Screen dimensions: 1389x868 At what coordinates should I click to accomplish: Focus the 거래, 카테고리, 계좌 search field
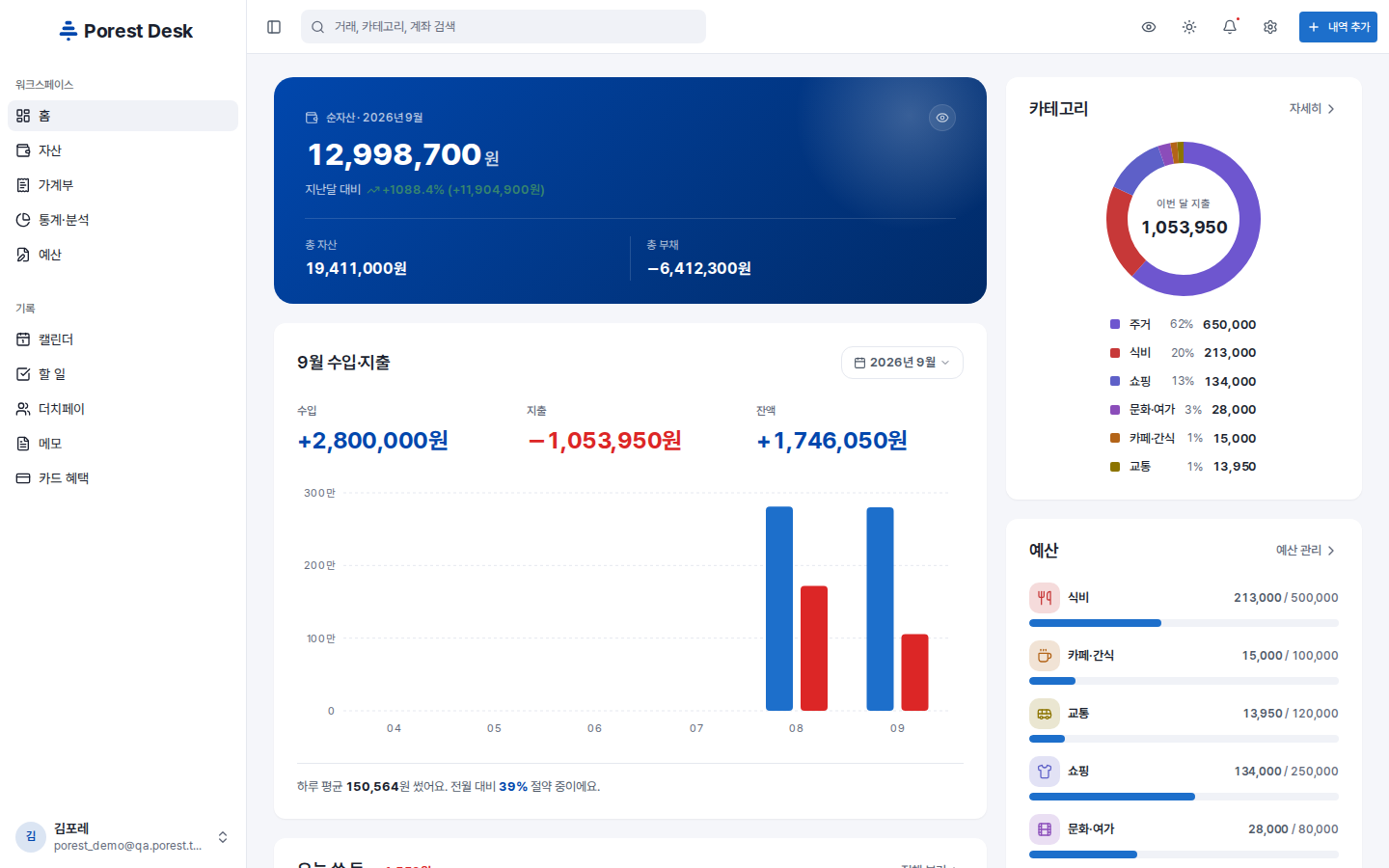click(504, 27)
